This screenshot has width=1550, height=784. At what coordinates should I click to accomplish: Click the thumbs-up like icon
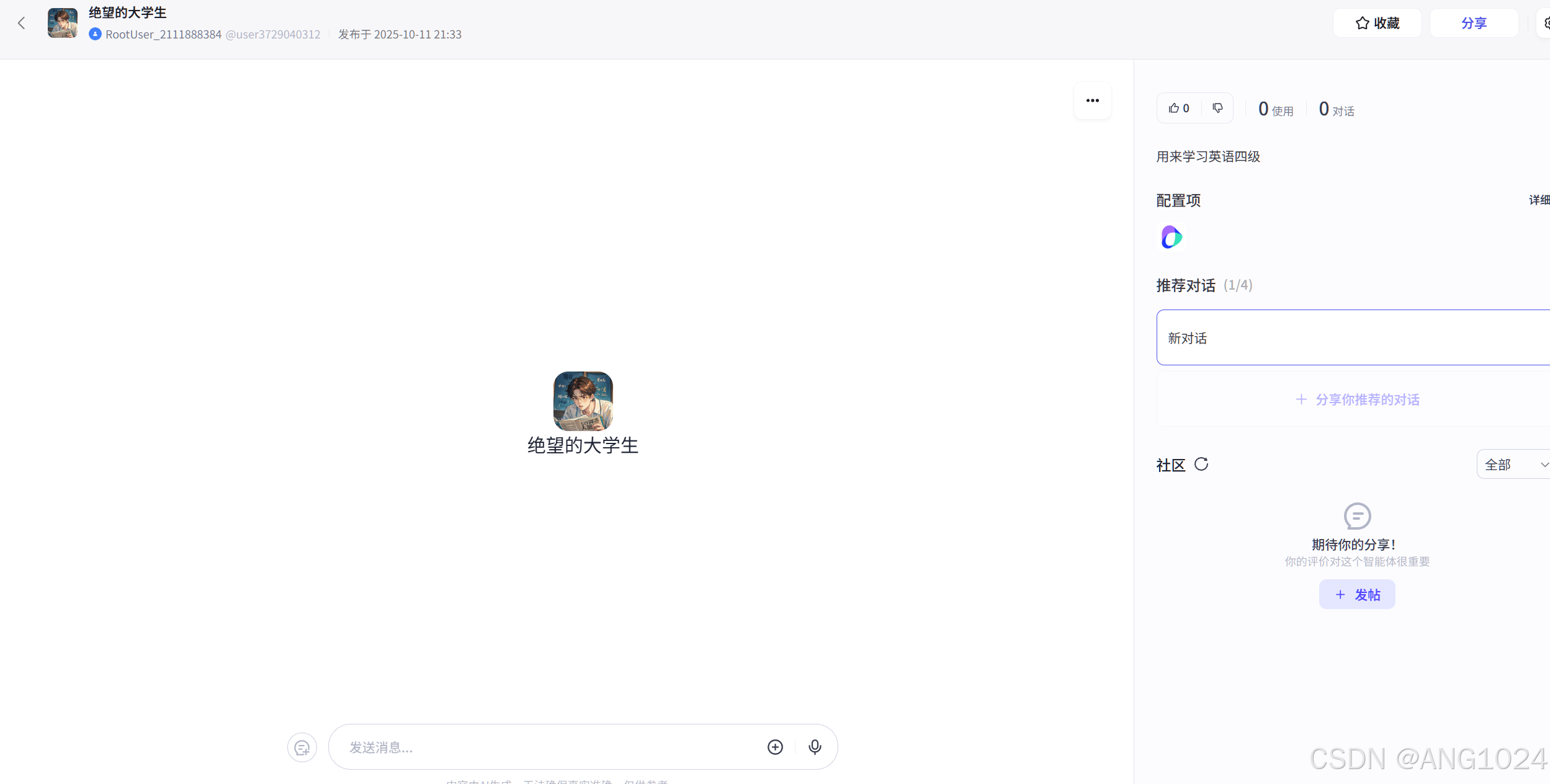click(1174, 109)
